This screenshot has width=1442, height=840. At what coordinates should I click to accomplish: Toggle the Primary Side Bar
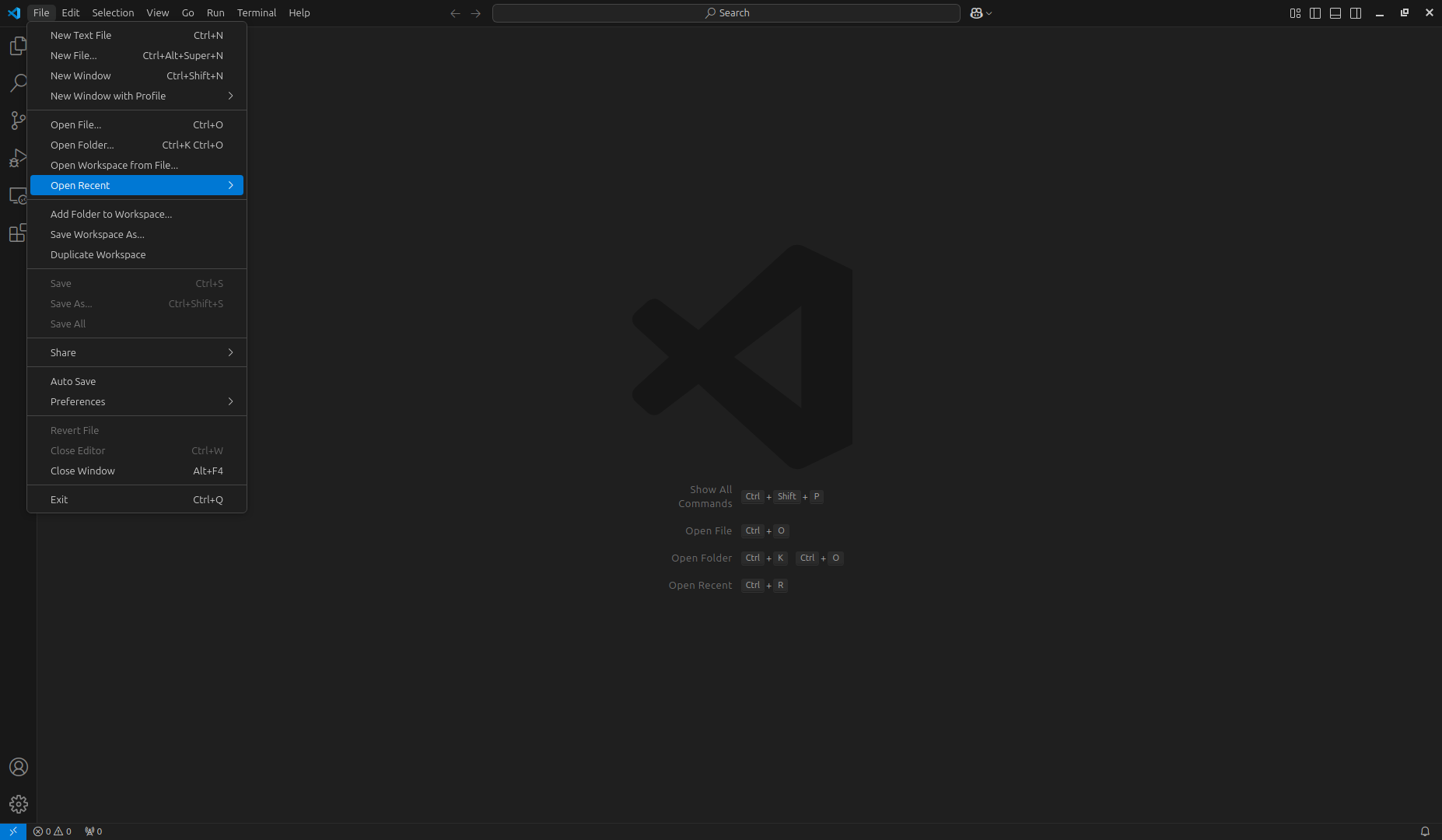[1315, 13]
